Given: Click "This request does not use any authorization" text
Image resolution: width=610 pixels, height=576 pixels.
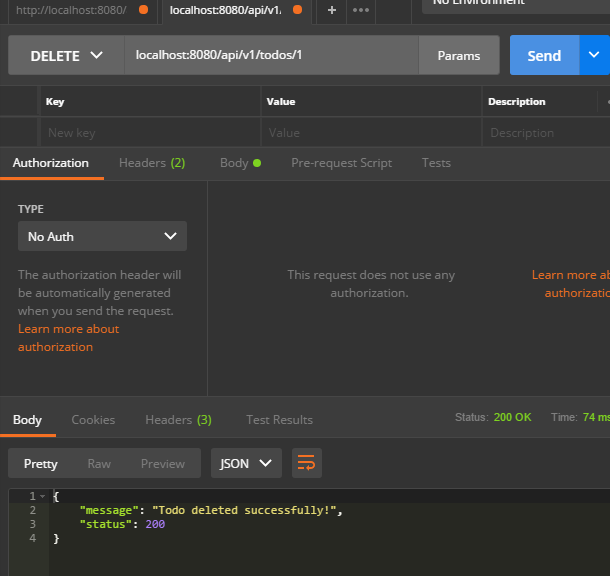Looking at the screenshot, I should (x=371, y=284).
